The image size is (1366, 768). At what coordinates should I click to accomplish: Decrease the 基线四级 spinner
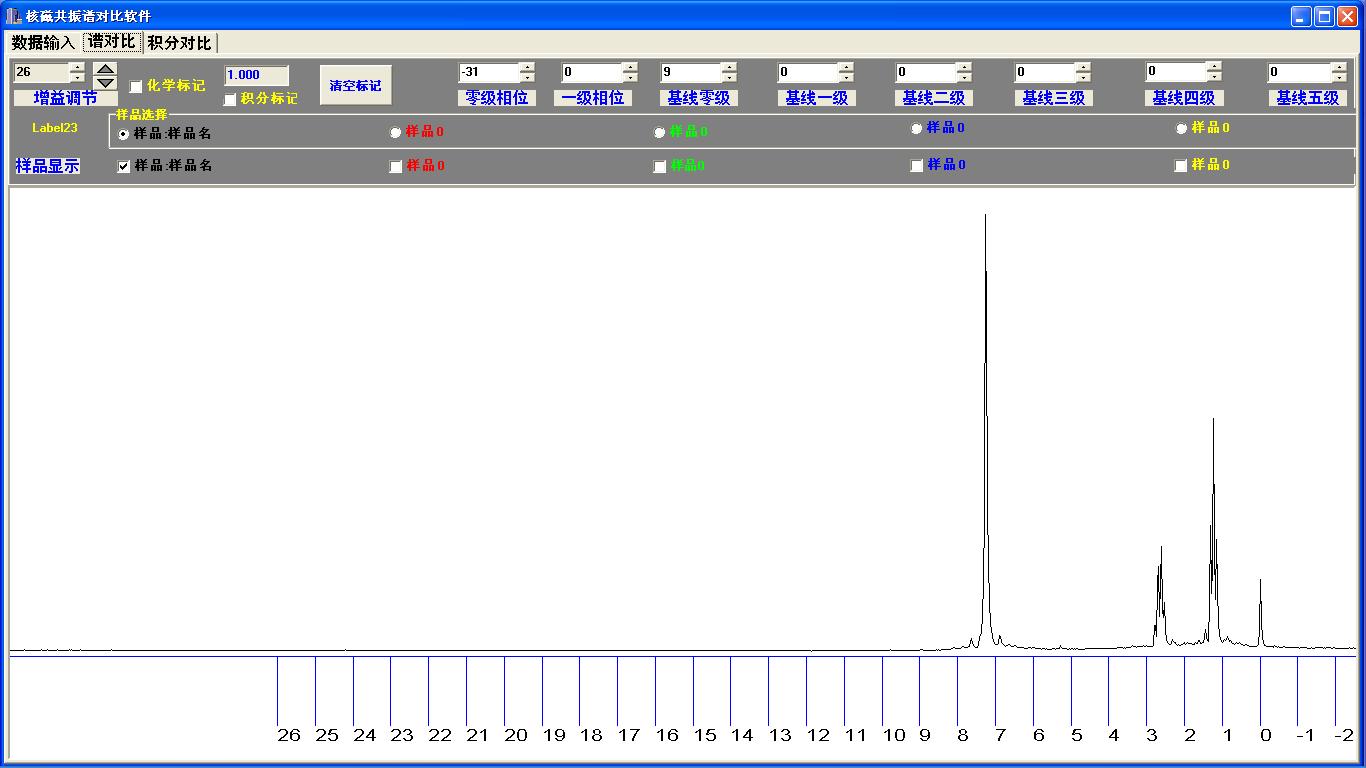click(1214, 76)
